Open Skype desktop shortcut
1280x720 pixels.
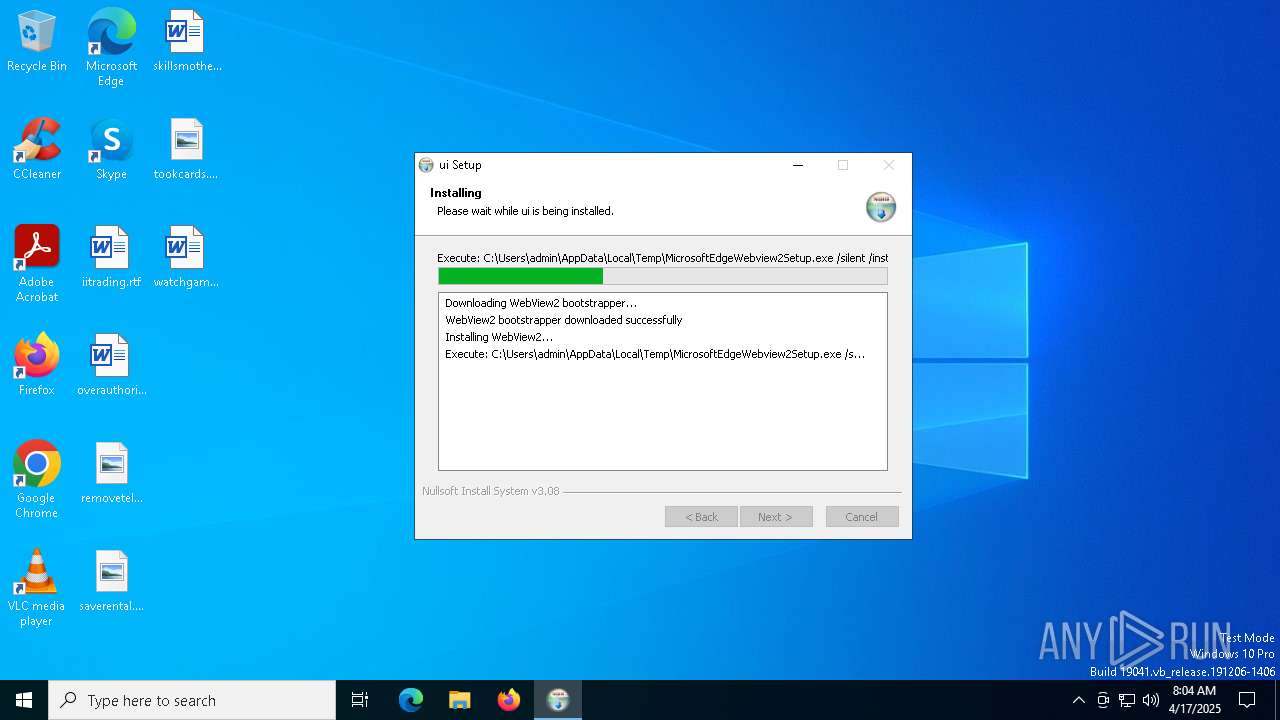[x=111, y=150]
